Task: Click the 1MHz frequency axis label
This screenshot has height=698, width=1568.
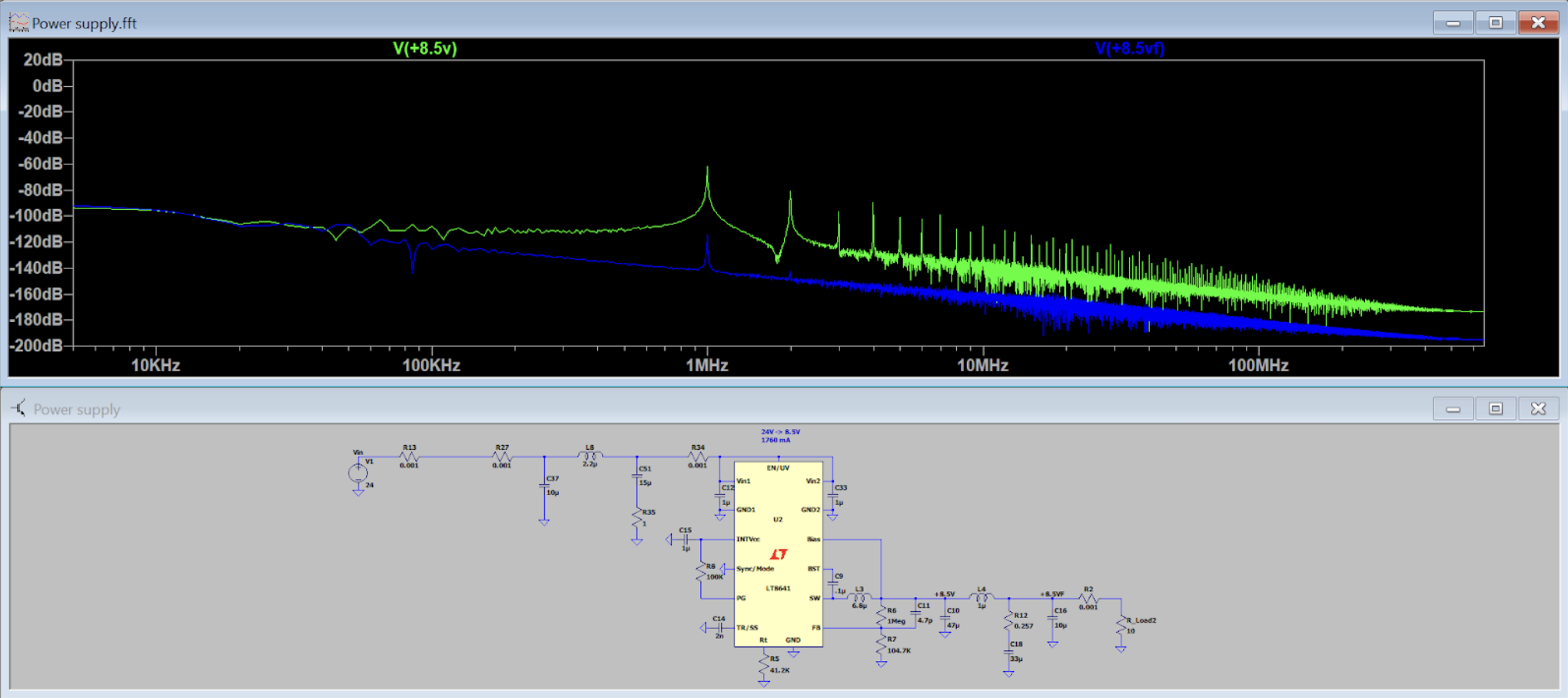Action: click(x=707, y=365)
